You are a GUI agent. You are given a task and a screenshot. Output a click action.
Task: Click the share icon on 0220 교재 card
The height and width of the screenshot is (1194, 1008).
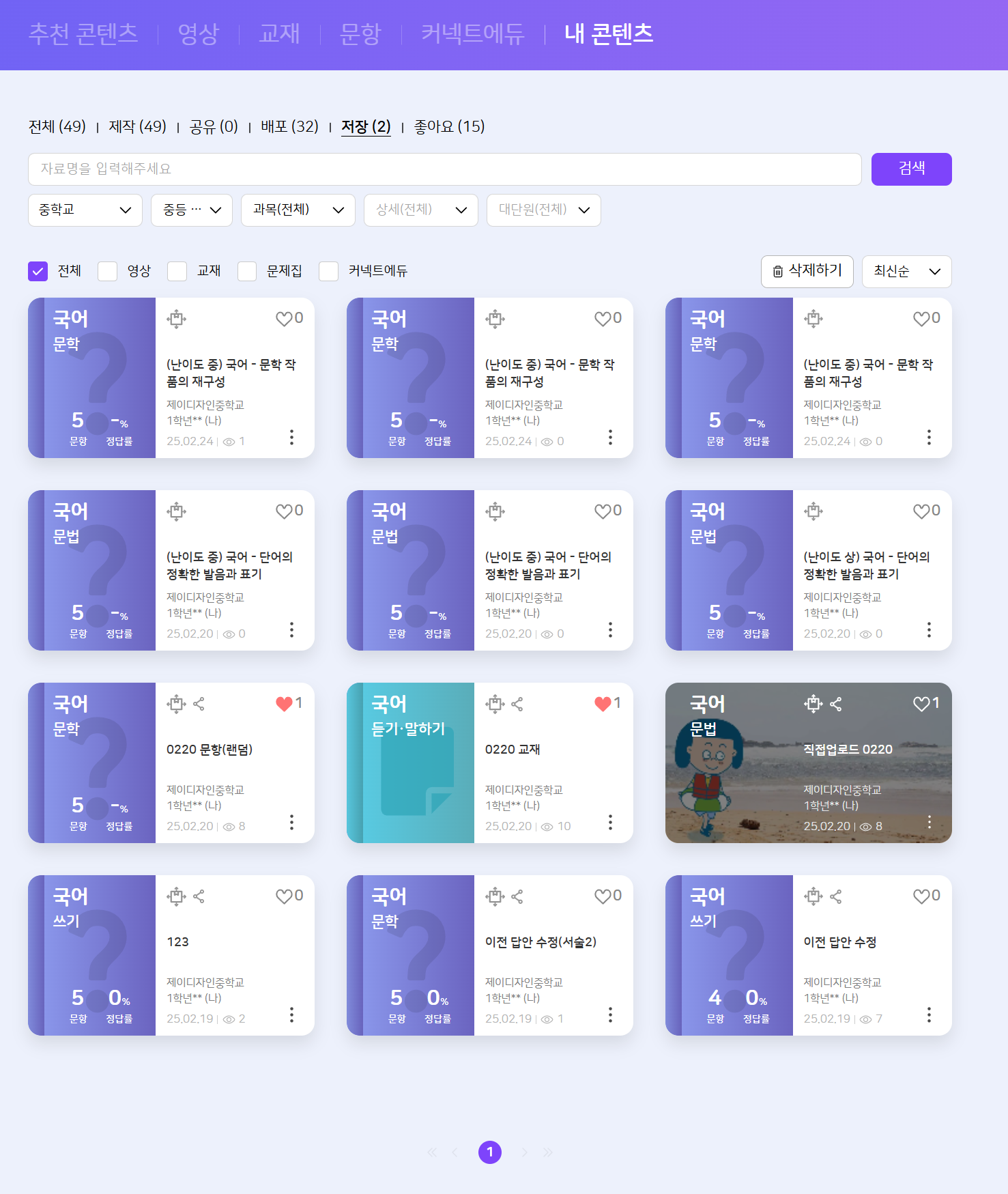517,704
